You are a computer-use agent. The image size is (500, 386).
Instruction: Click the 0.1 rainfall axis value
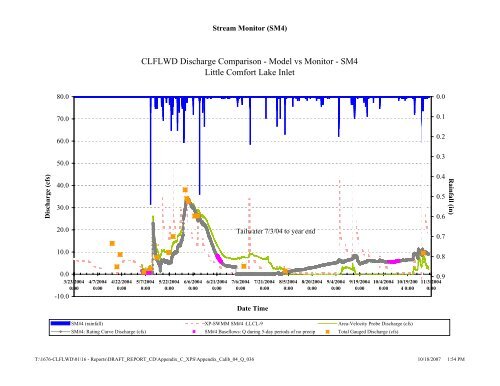click(440, 117)
